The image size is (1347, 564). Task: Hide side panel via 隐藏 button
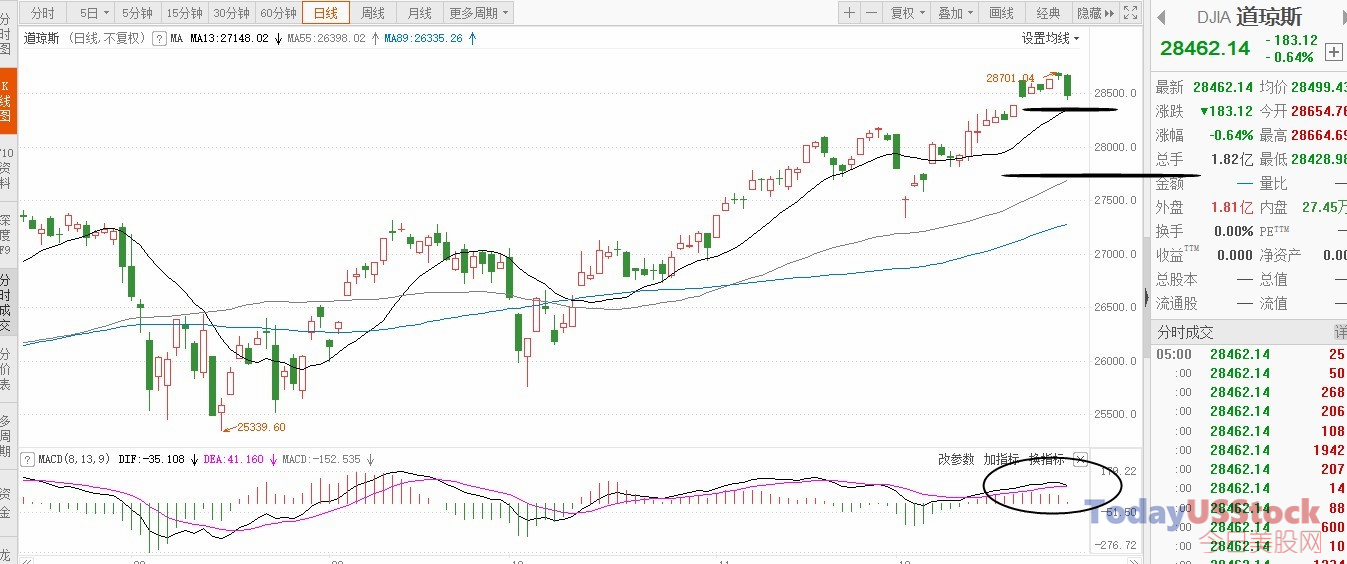(1094, 13)
